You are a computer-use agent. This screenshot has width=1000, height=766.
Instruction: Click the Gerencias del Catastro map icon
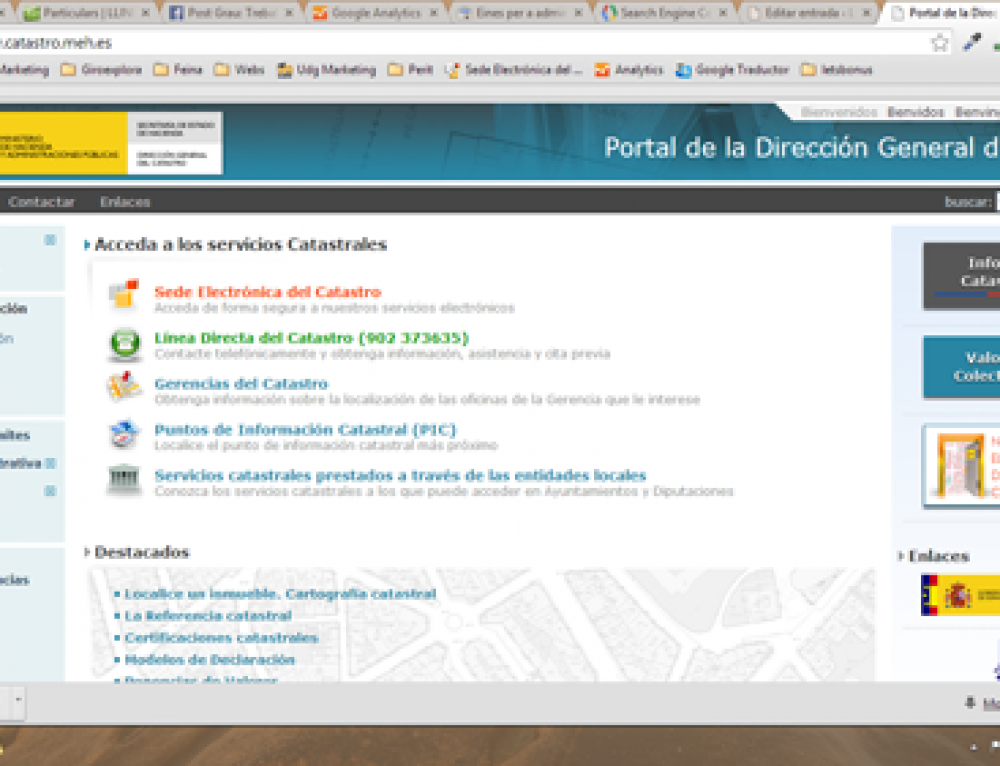coord(124,387)
